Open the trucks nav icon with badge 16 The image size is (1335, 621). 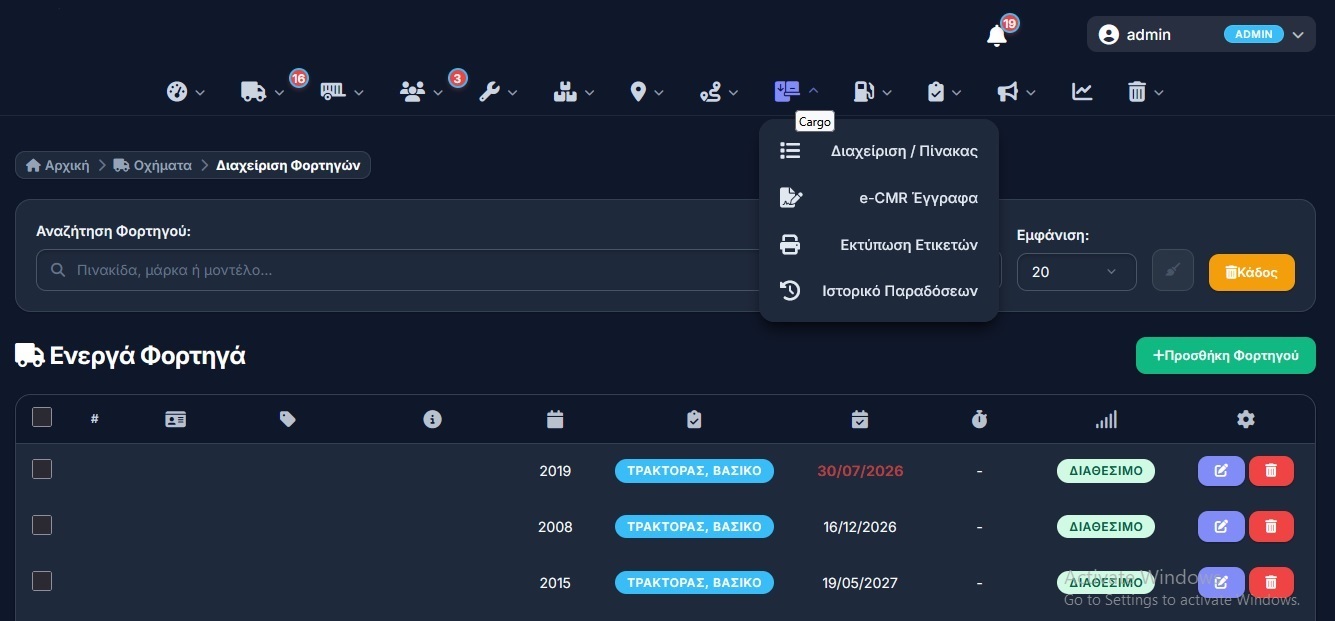coord(254,92)
